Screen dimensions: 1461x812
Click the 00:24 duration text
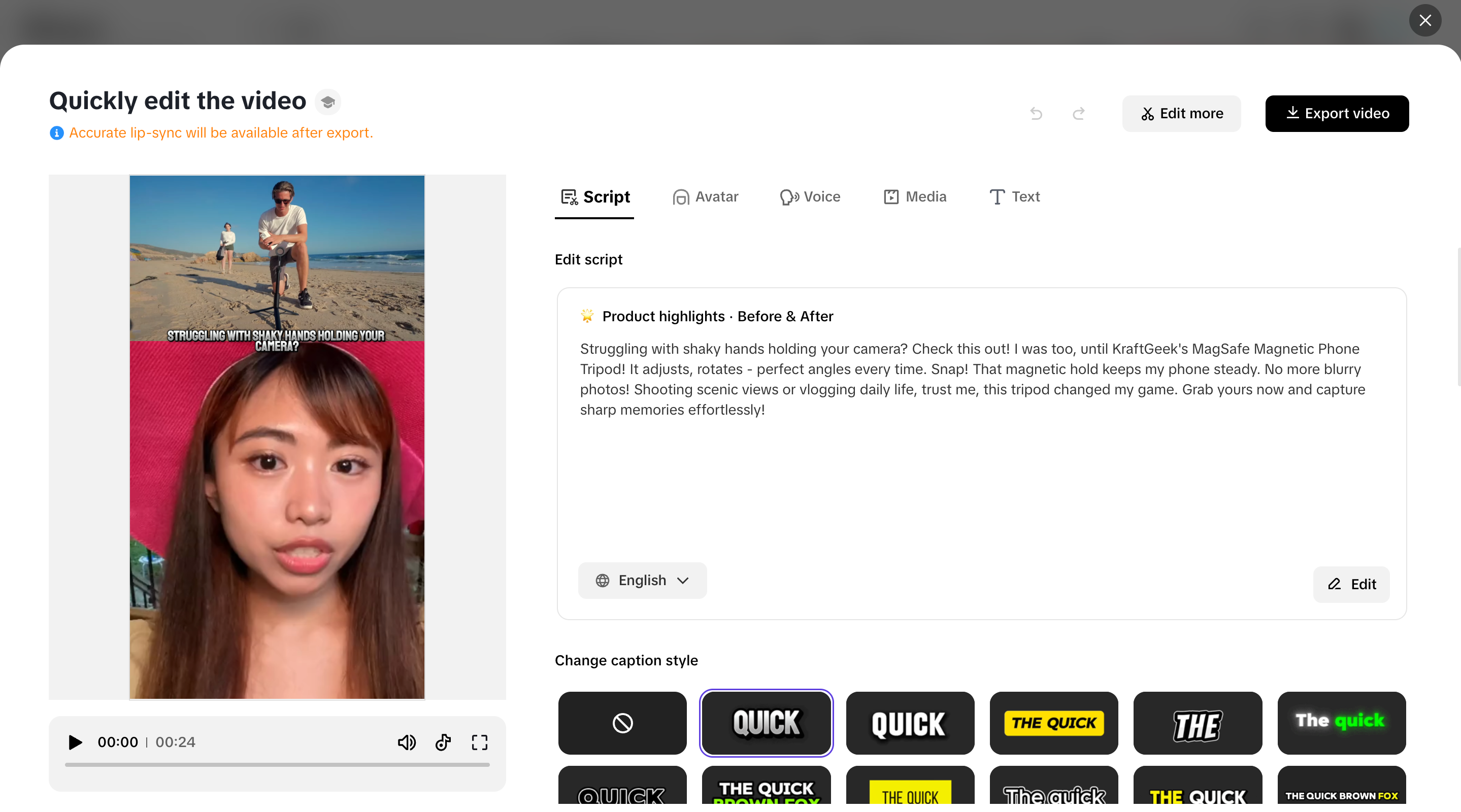coord(175,741)
